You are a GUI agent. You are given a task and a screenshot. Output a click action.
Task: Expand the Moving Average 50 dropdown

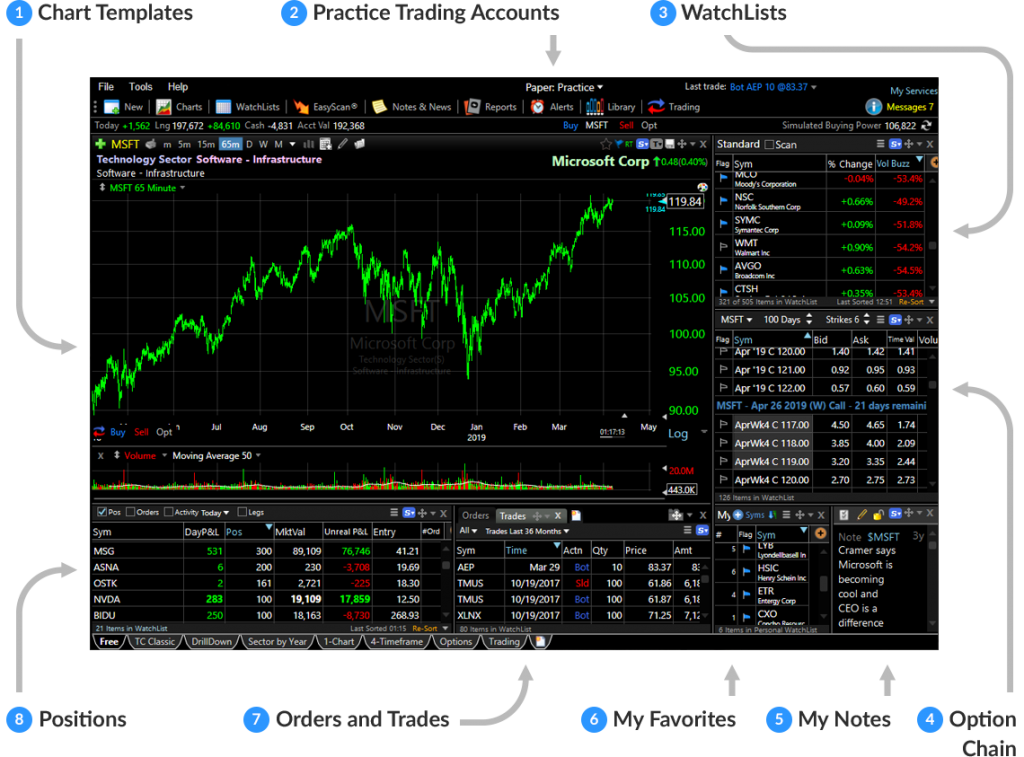coord(258,456)
